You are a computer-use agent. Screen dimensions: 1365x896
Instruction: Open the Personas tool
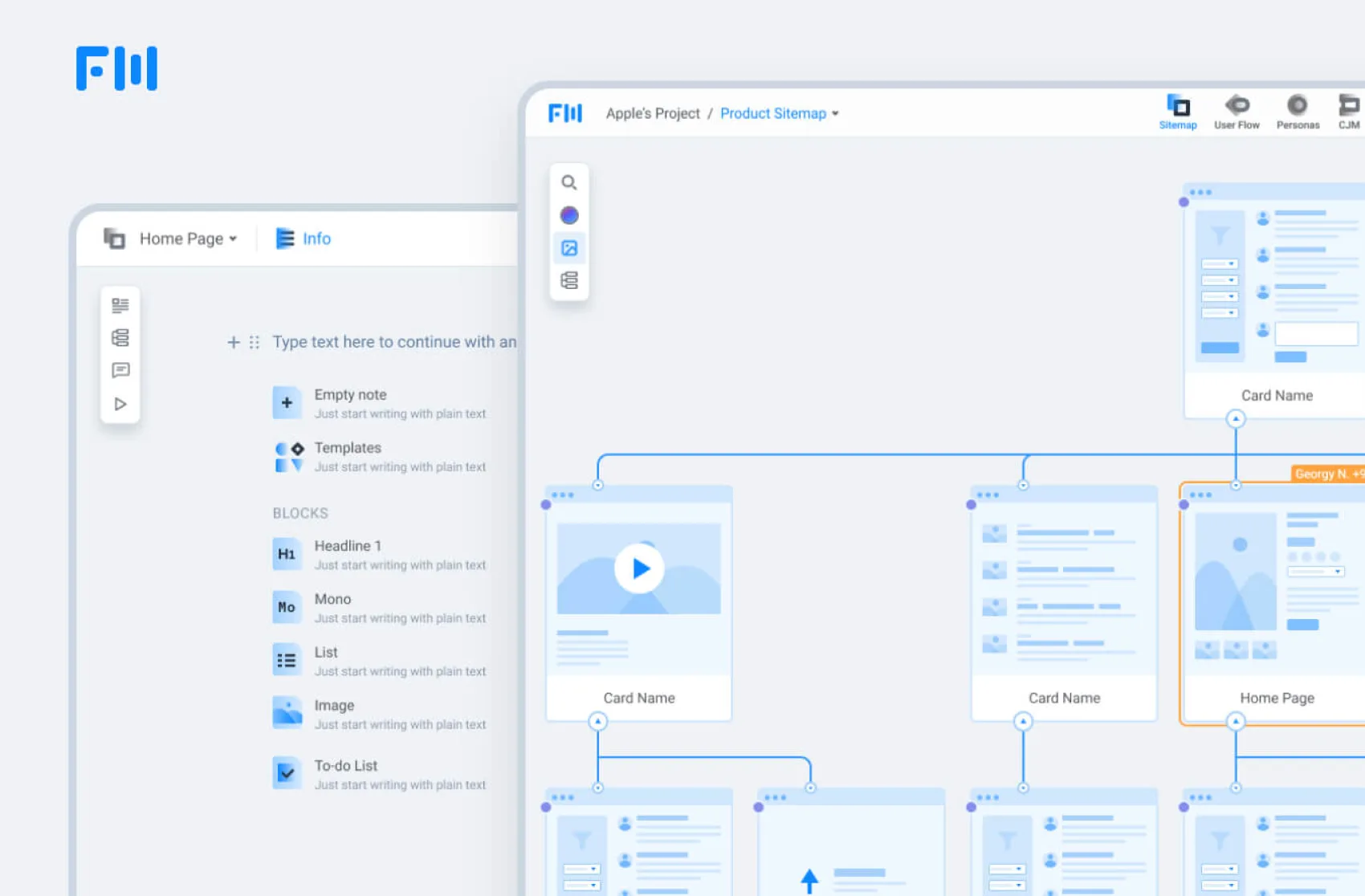tap(1298, 111)
